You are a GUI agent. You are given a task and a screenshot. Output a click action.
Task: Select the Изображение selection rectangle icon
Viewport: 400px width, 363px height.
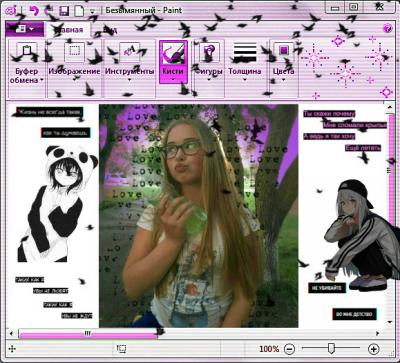[x=74, y=51]
